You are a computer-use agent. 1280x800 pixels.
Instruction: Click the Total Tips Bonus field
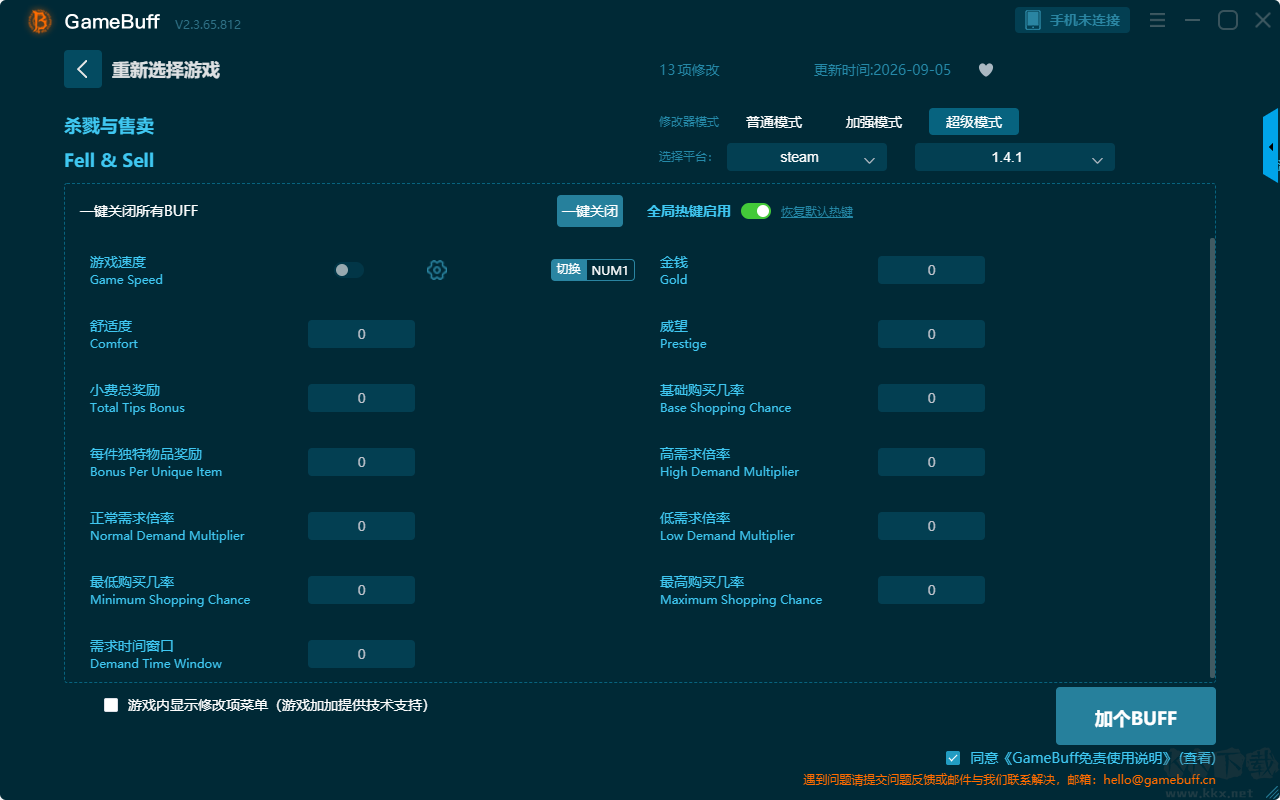click(361, 398)
